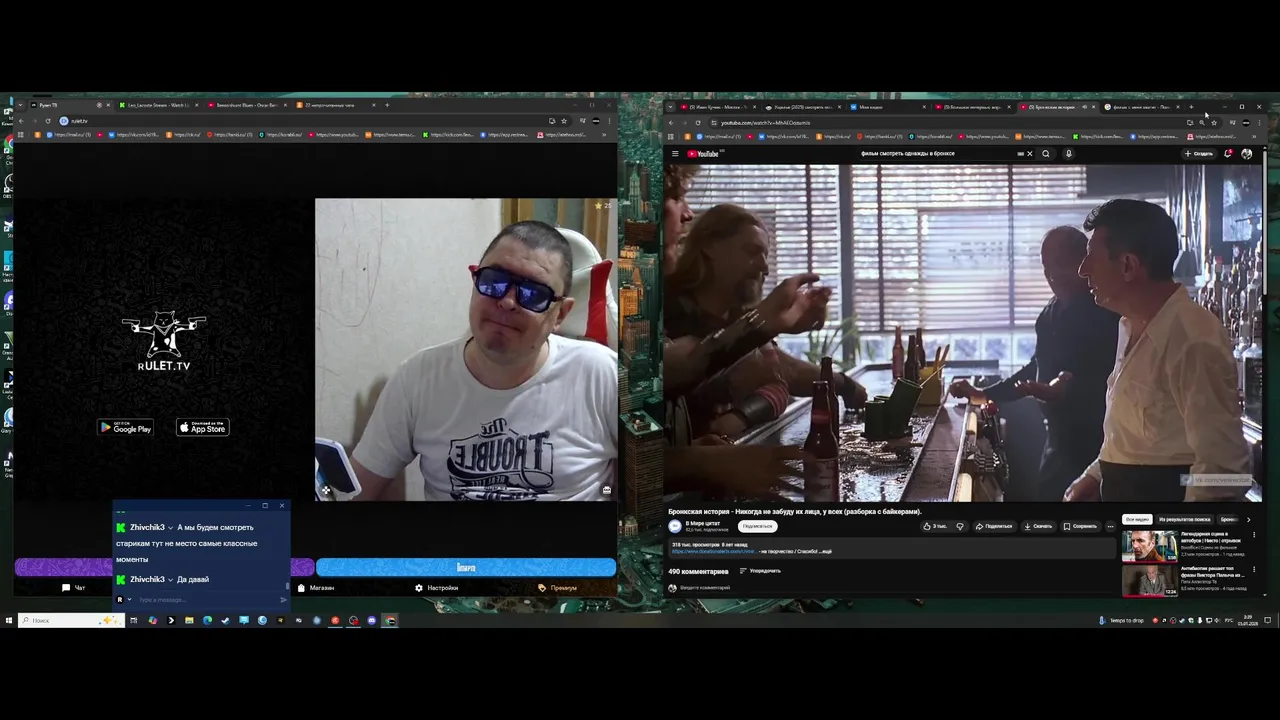The height and width of the screenshot is (720, 1280).
Task: Clear the YouTube search box text
Action: coord(1029,154)
